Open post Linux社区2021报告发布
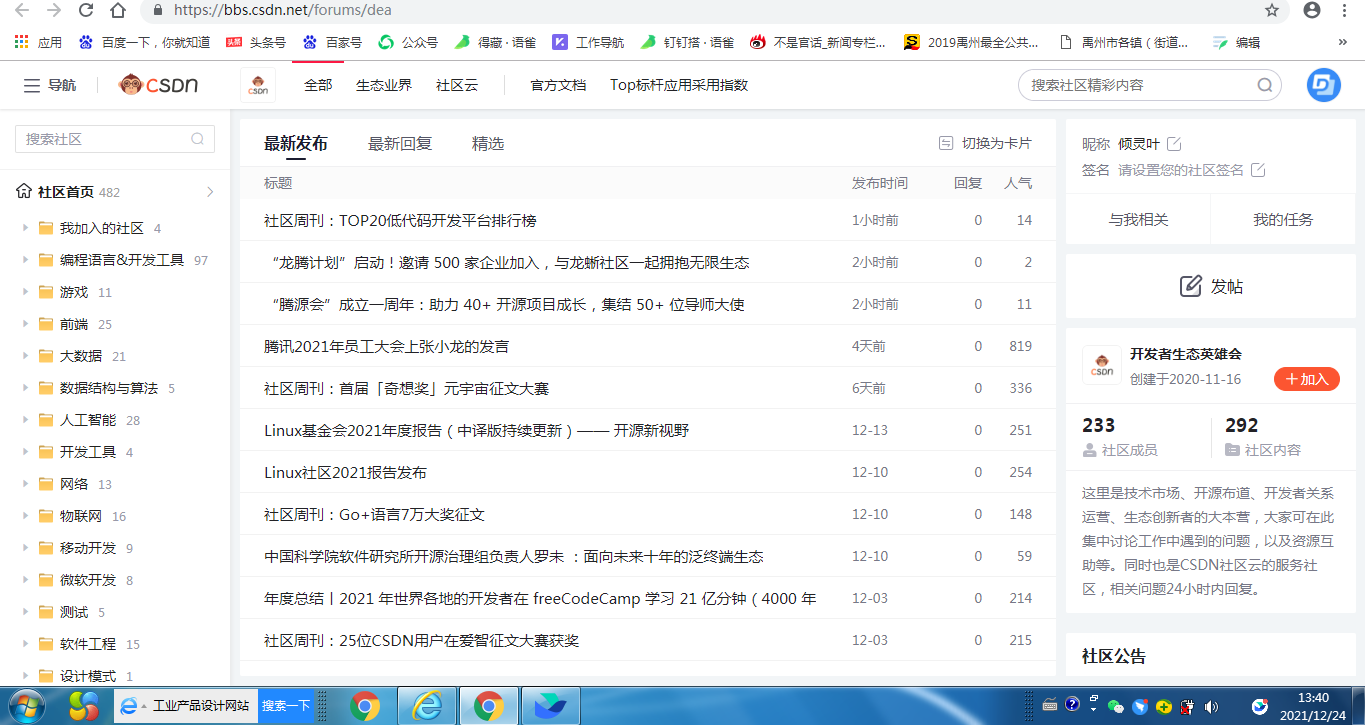The image size is (1365, 725). coord(345,472)
